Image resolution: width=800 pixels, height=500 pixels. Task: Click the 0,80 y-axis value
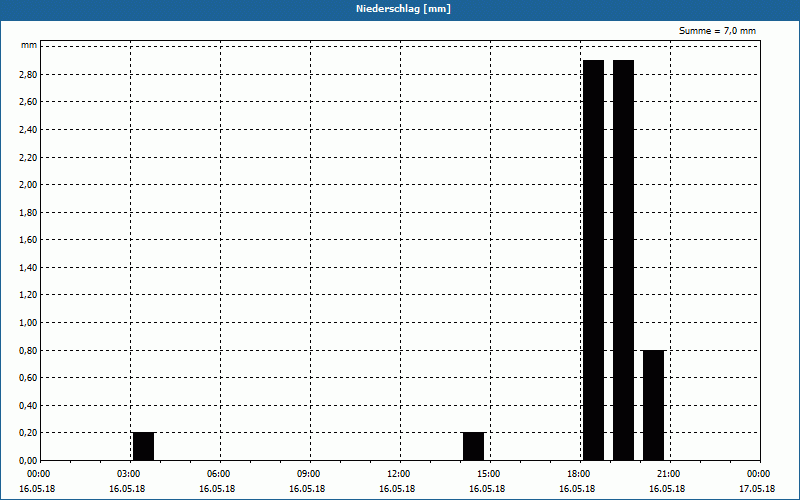click(28, 350)
